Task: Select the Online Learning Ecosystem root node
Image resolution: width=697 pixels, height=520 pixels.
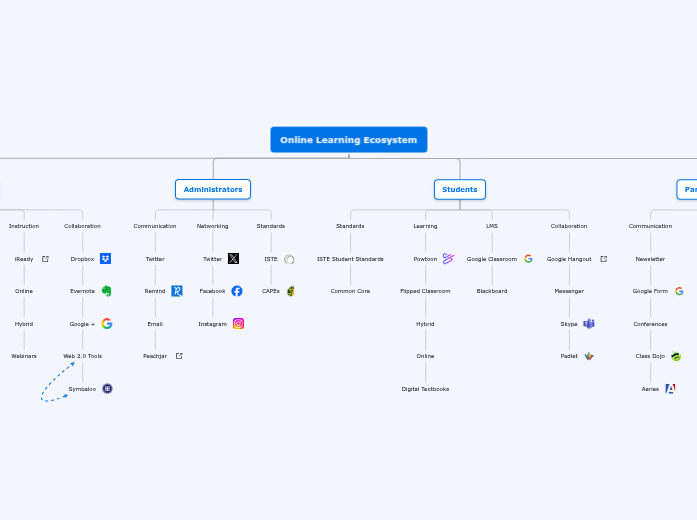Action: tap(349, 140)
